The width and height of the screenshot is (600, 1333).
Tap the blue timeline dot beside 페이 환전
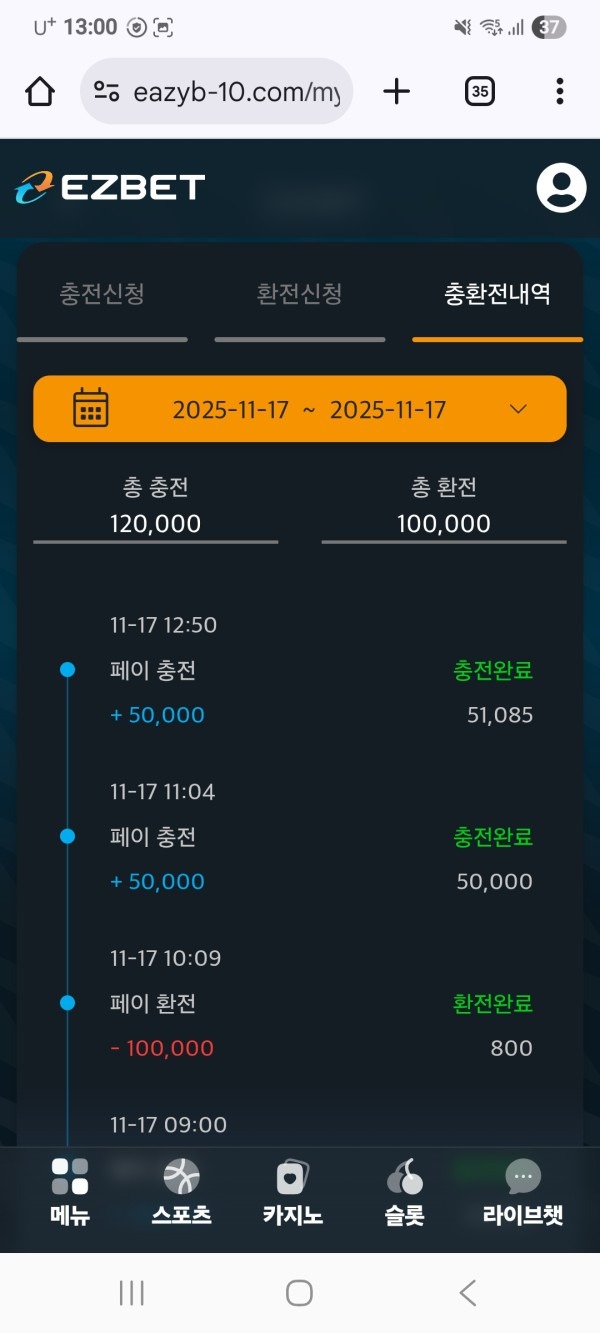pyautogui.click(x=67, y=1003)
